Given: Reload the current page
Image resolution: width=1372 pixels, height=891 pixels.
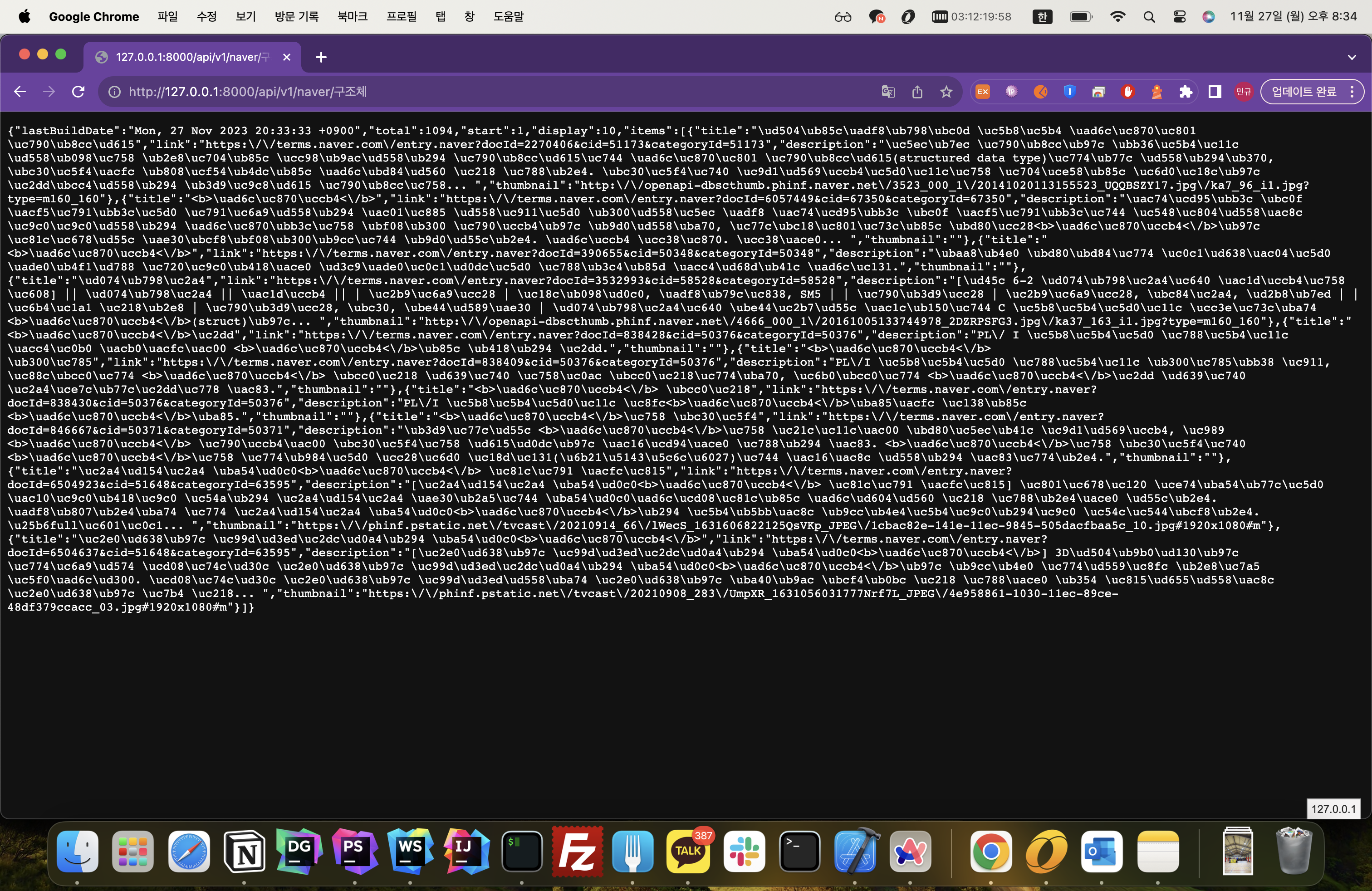Looking at the screenshot, I should [78, 92].
